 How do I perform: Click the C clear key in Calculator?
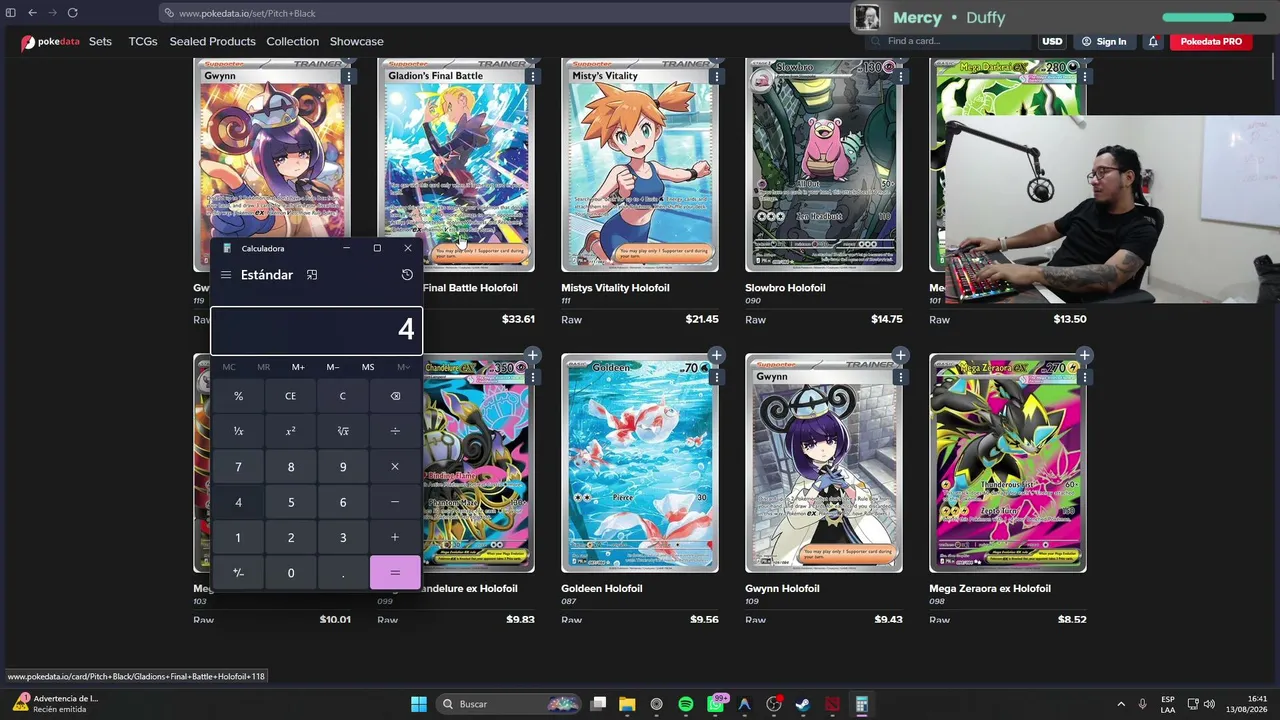pyautogui.click(x=343, y=396)
